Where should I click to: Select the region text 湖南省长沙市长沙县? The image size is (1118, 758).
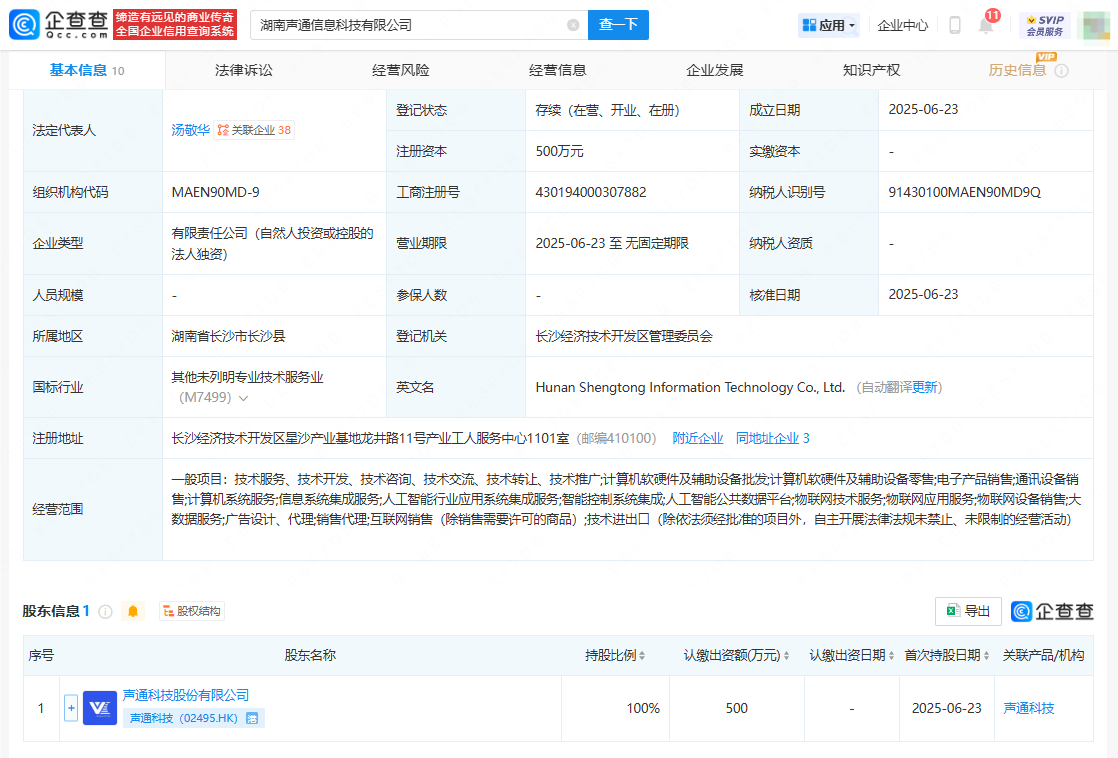[228, 337]
